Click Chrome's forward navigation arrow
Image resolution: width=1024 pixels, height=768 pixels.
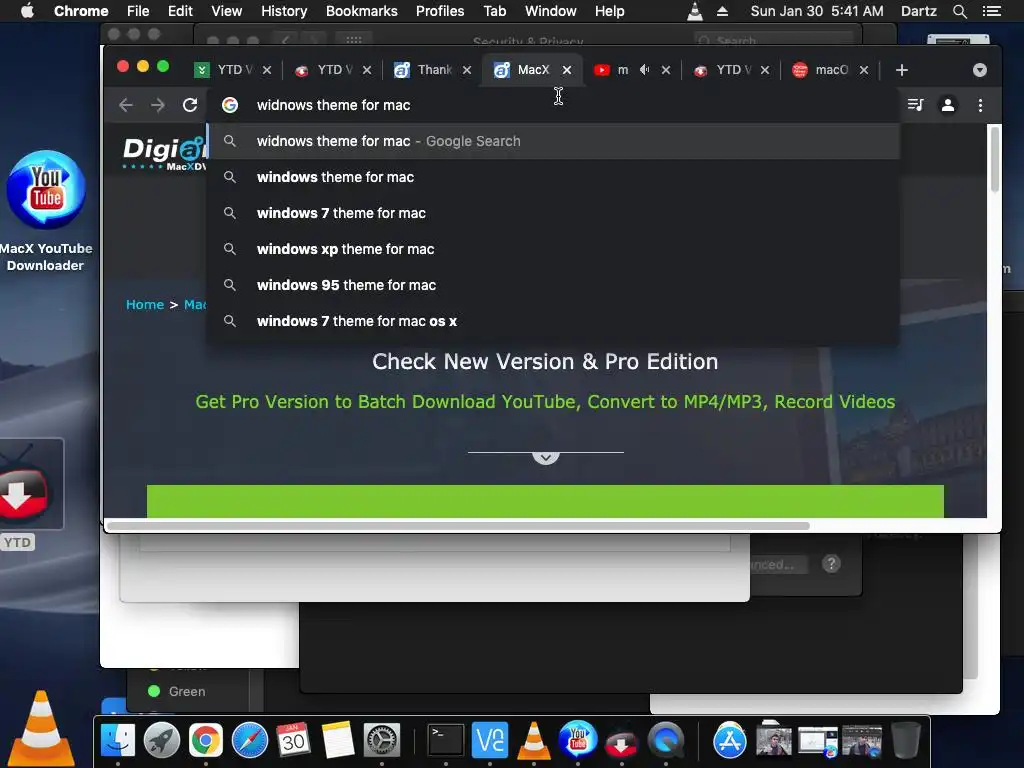pos(157,105)
